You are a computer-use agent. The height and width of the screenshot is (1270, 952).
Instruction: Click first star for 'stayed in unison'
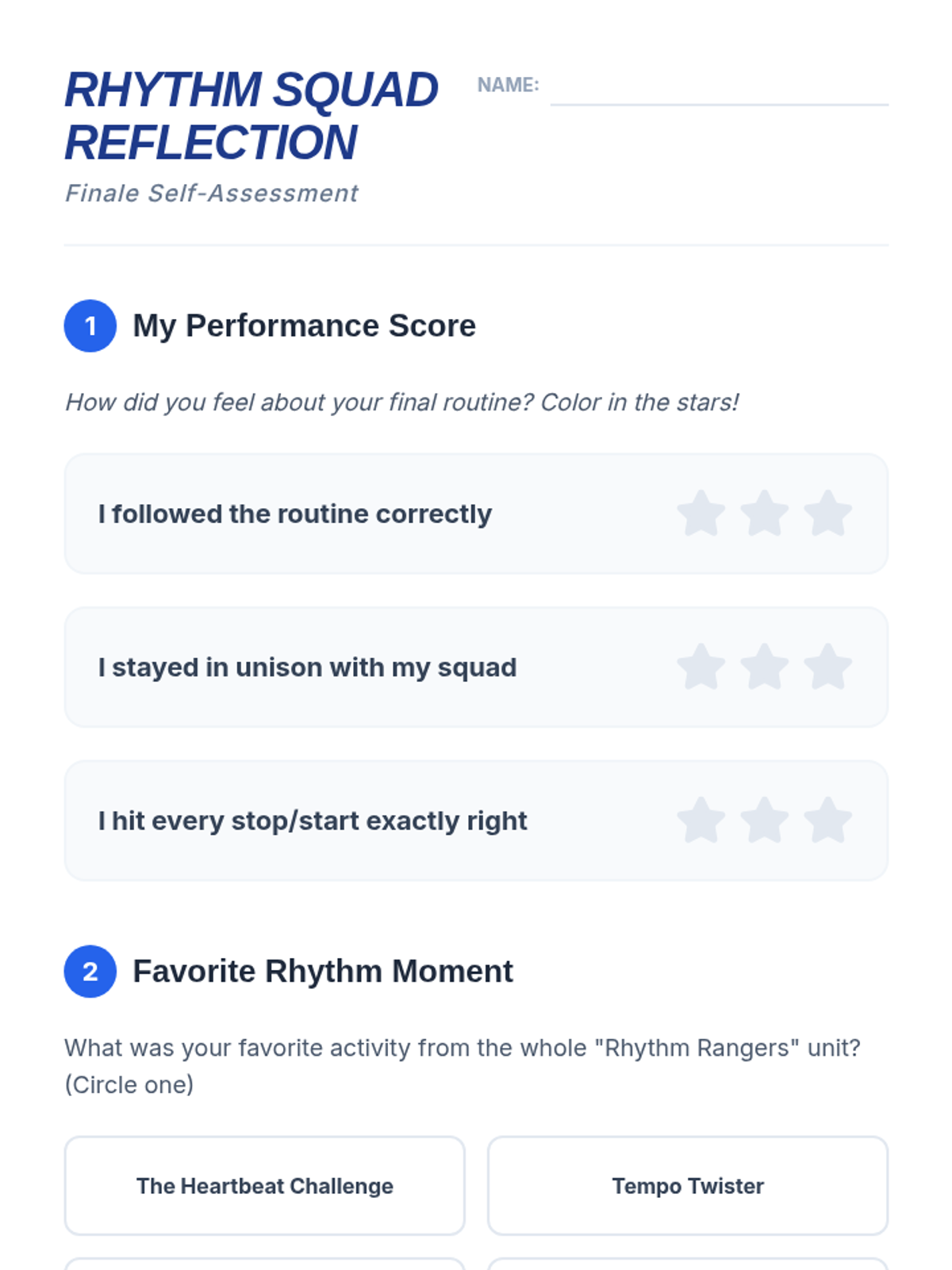tap(701, 667)
